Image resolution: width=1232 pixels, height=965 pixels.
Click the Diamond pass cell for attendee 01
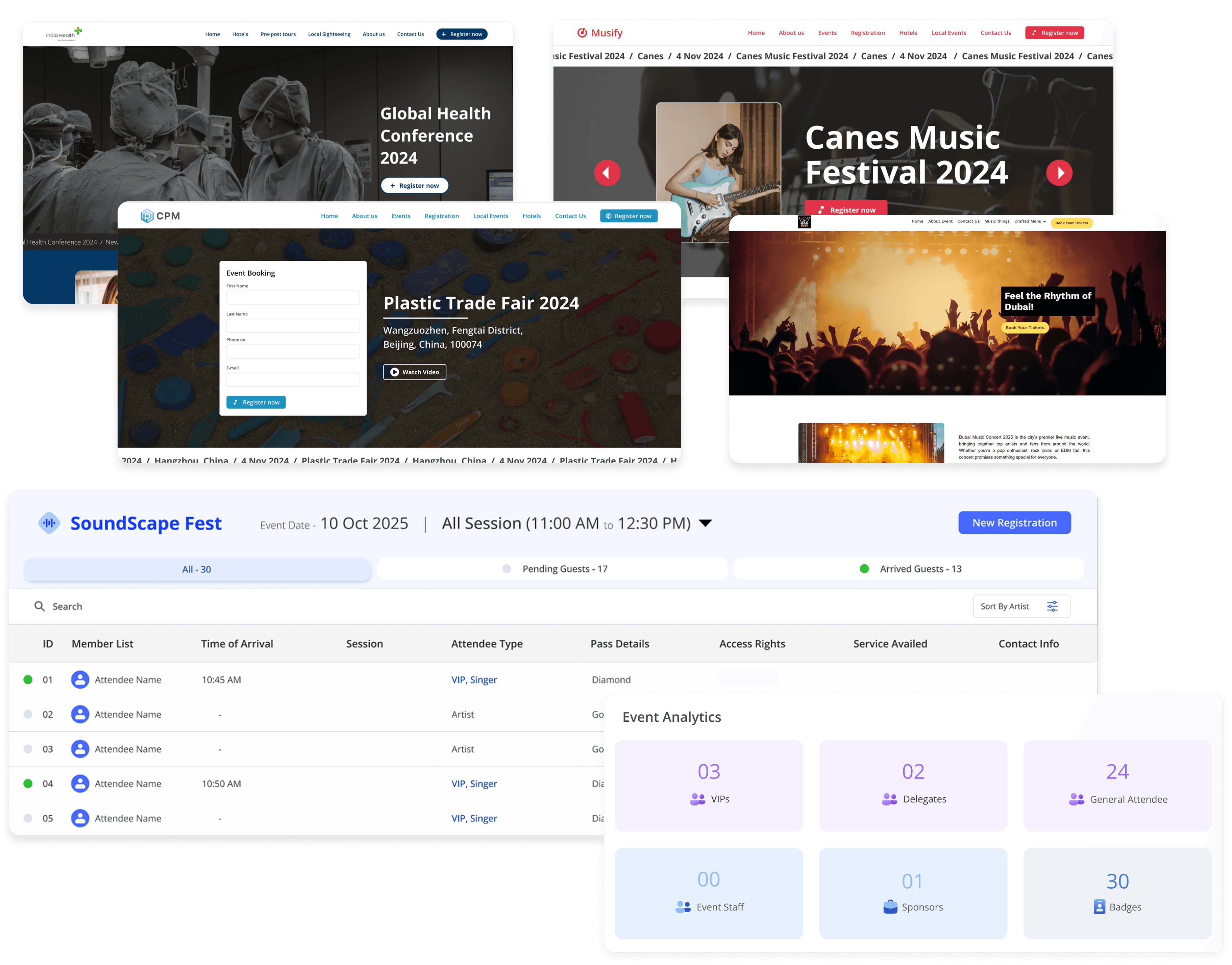[611, 680]
